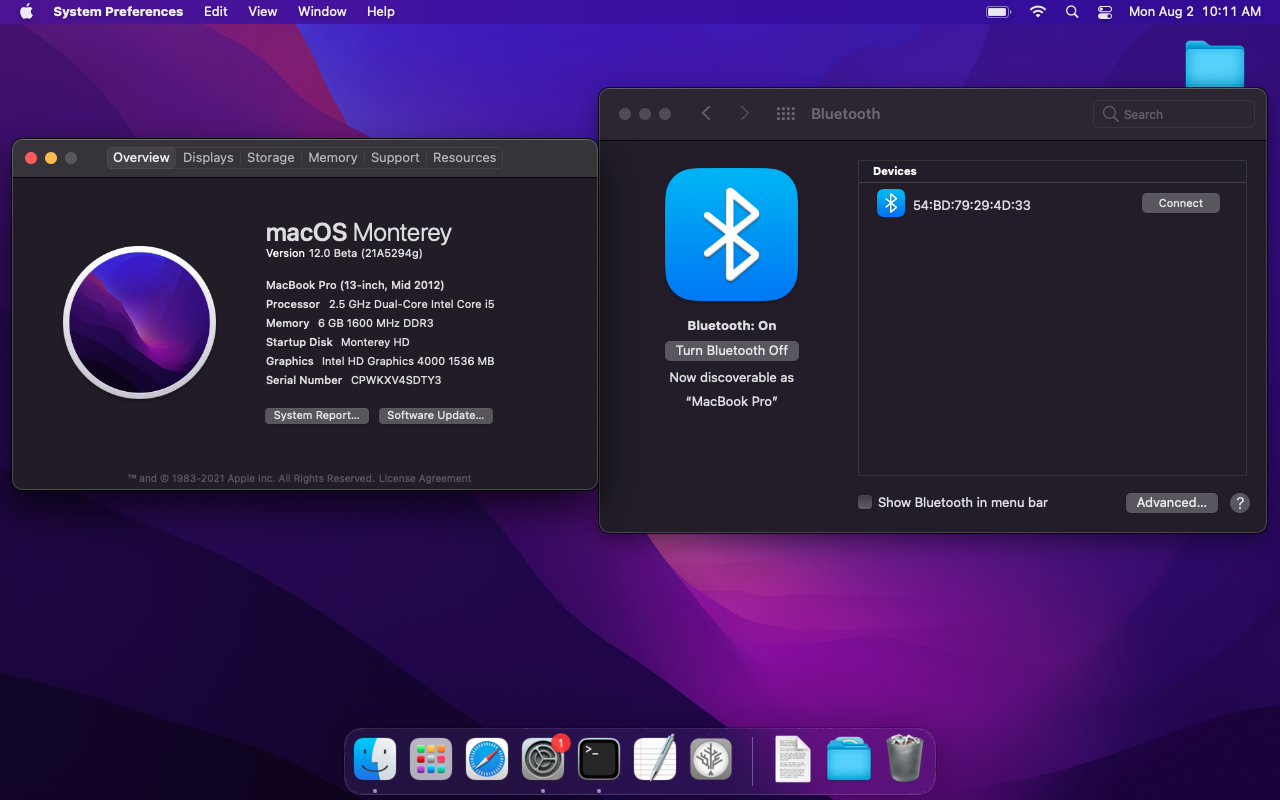1280x800 pixels.
Task: Enable Show Bluetooth in menu bar checkbox
Action: 865,502
